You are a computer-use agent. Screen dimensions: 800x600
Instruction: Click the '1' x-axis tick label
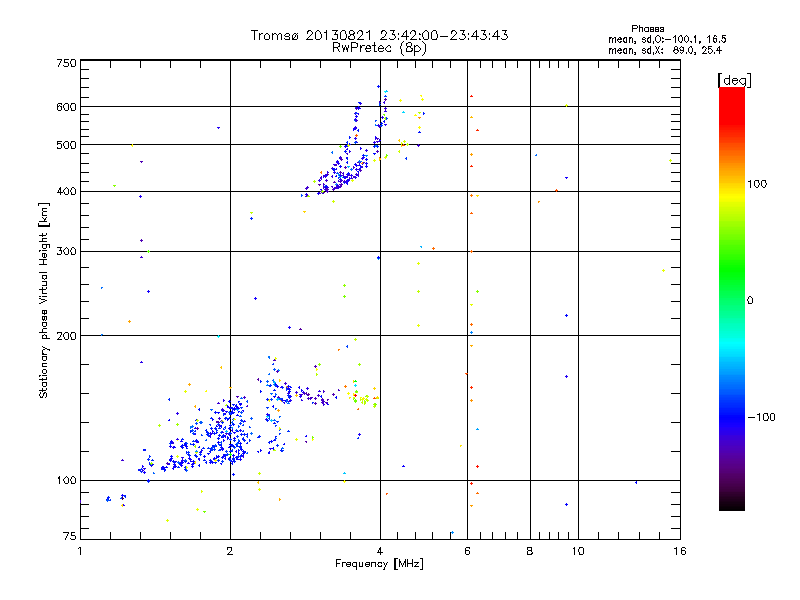[80, 551]
